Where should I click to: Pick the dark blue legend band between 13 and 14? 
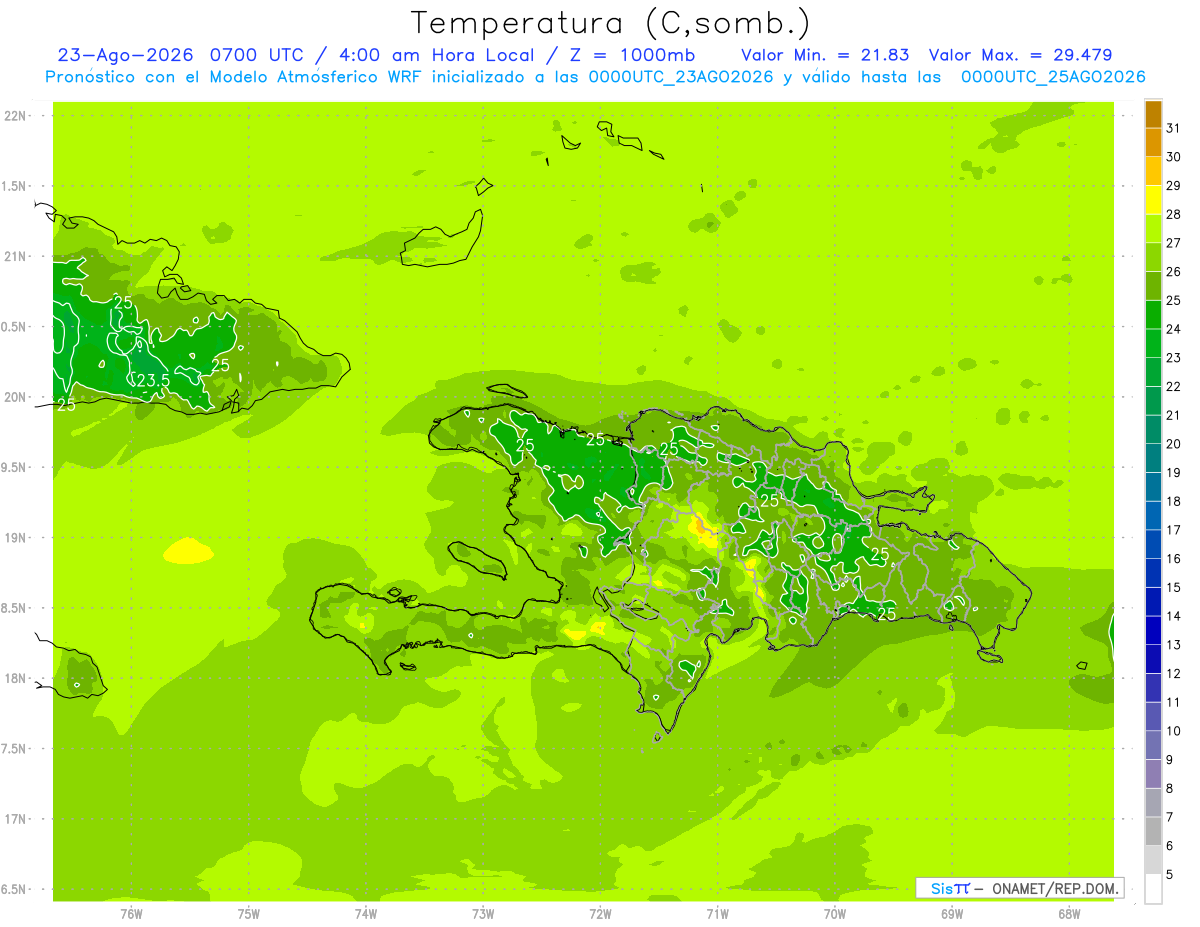[x=1153, y=631]
